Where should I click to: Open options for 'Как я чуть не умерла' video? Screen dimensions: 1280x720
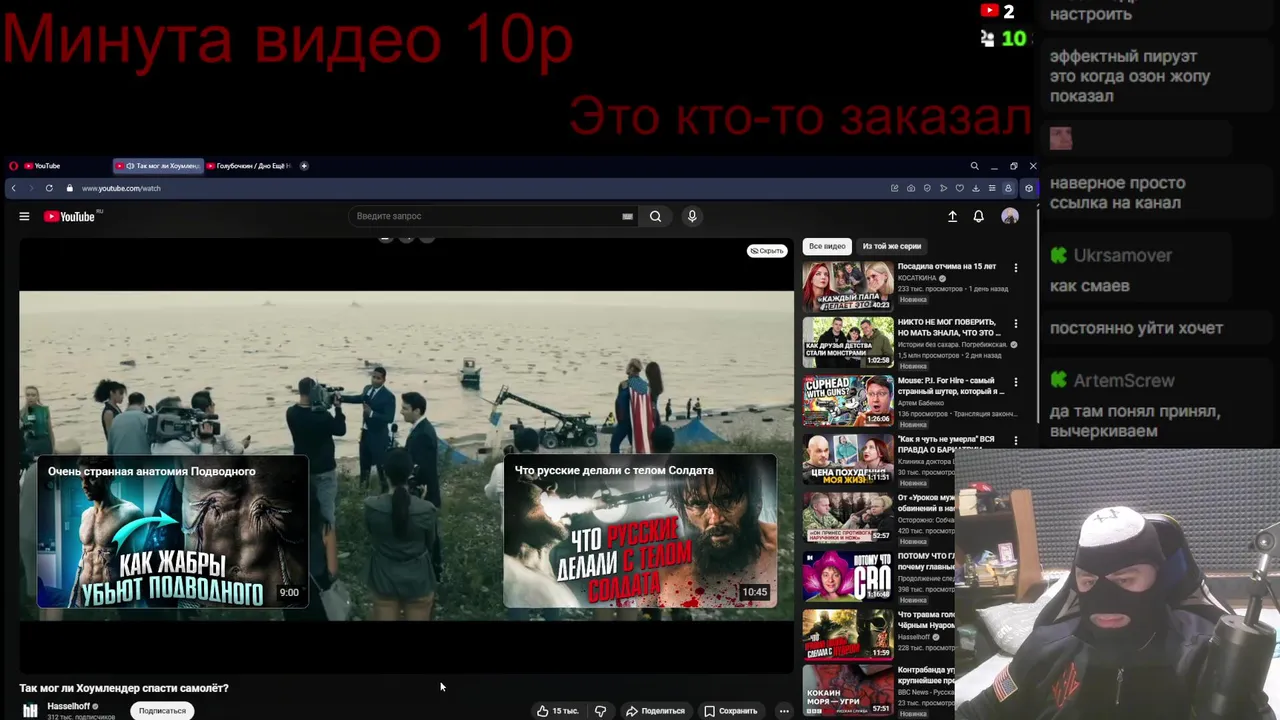click(x=1016, y=440)
